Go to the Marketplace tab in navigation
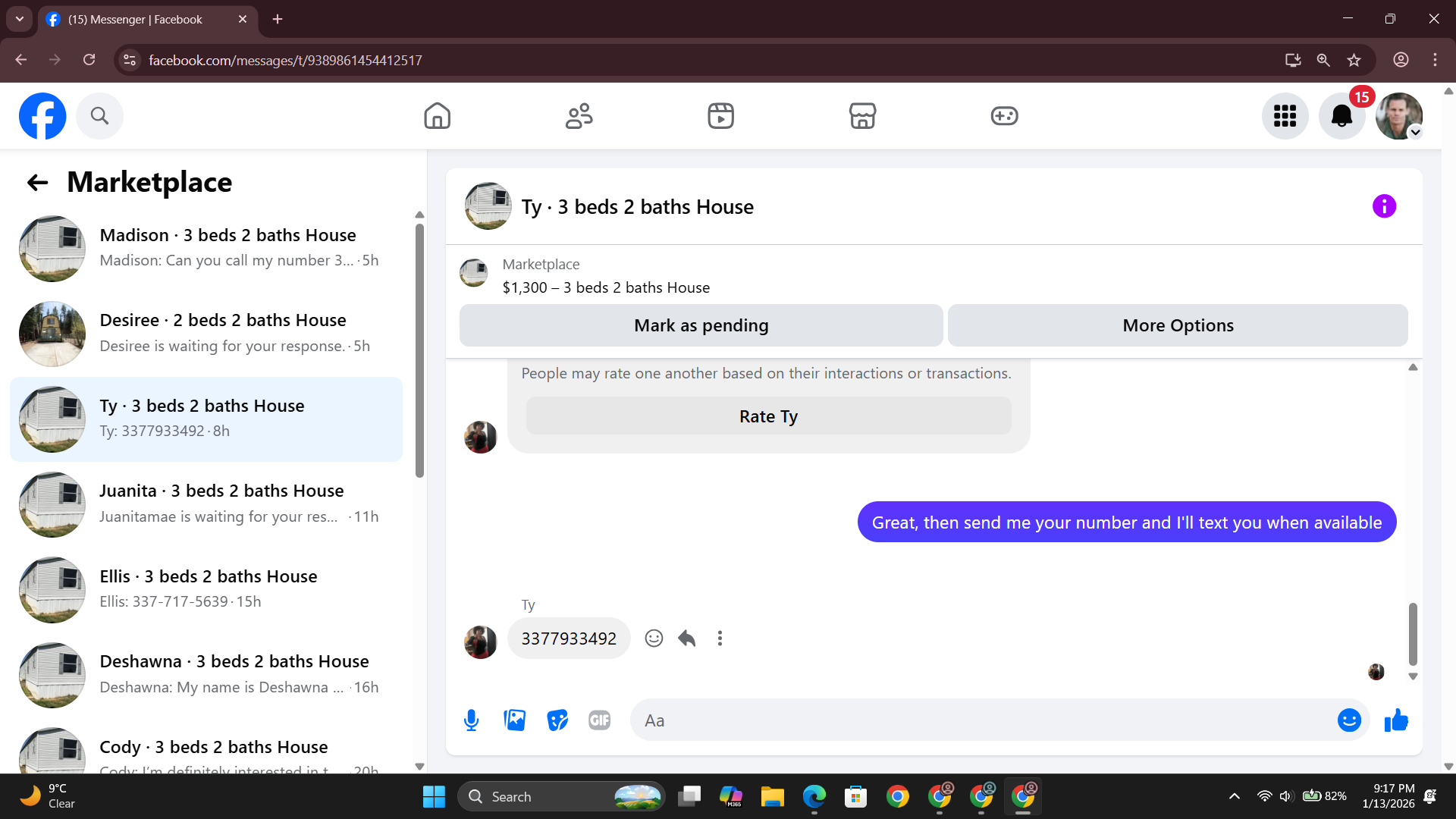Image resolution: width=1456 pixels, height=819 pixels. point(862,116)
